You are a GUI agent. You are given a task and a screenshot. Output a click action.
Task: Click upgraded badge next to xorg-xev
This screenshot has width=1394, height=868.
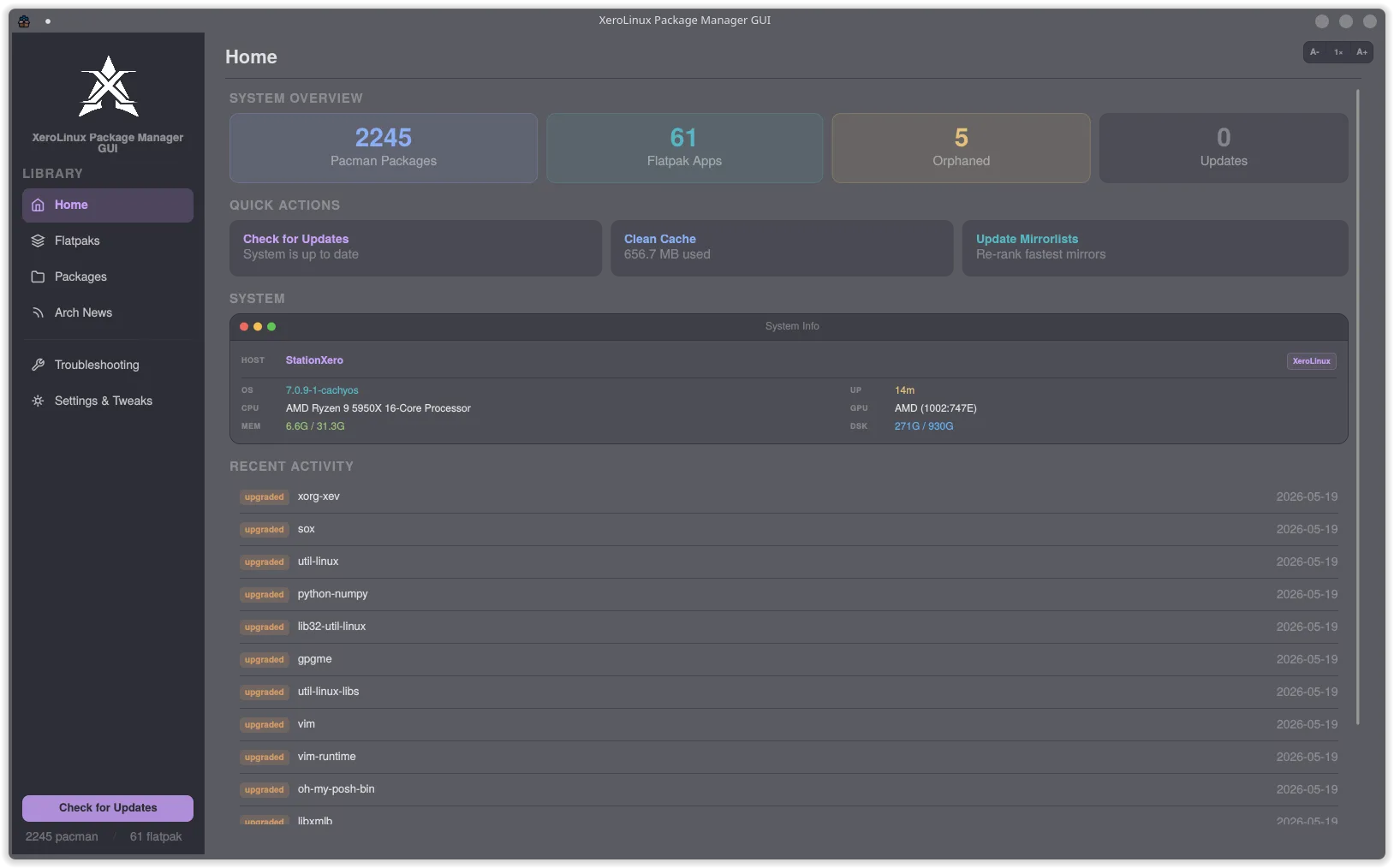click(264, 497)
